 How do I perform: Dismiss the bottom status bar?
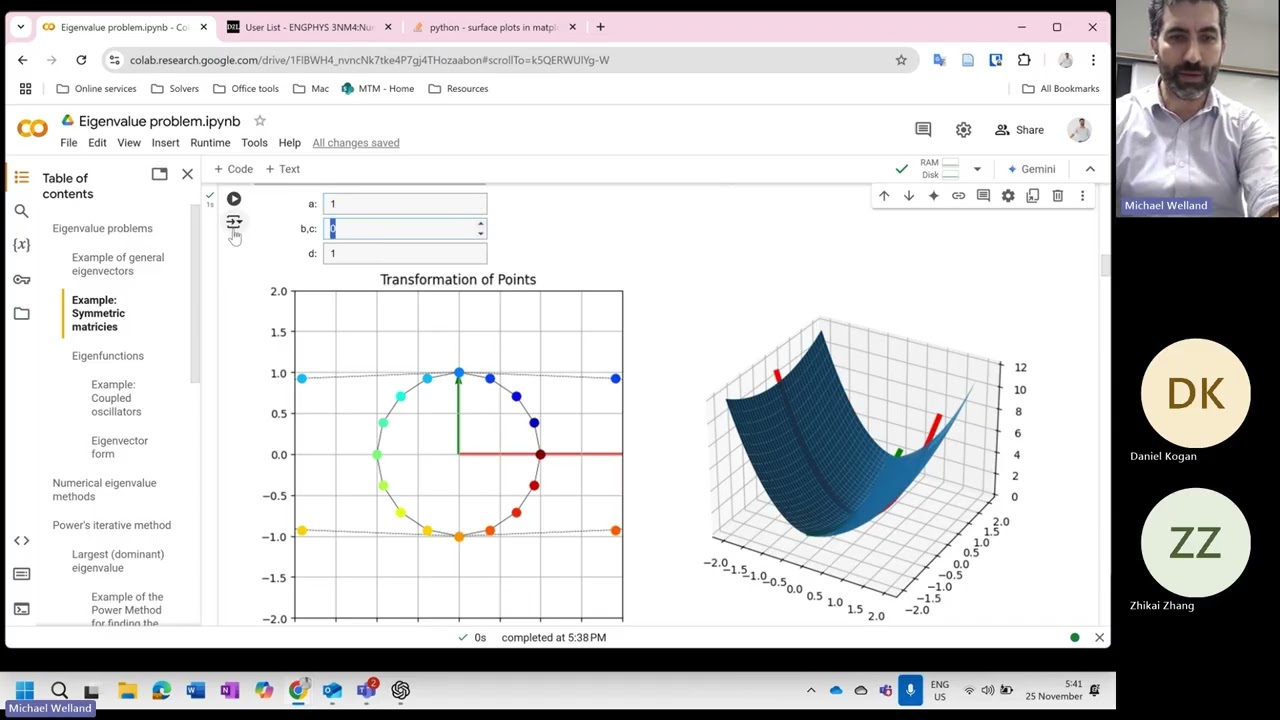[x=1099, y=637]
